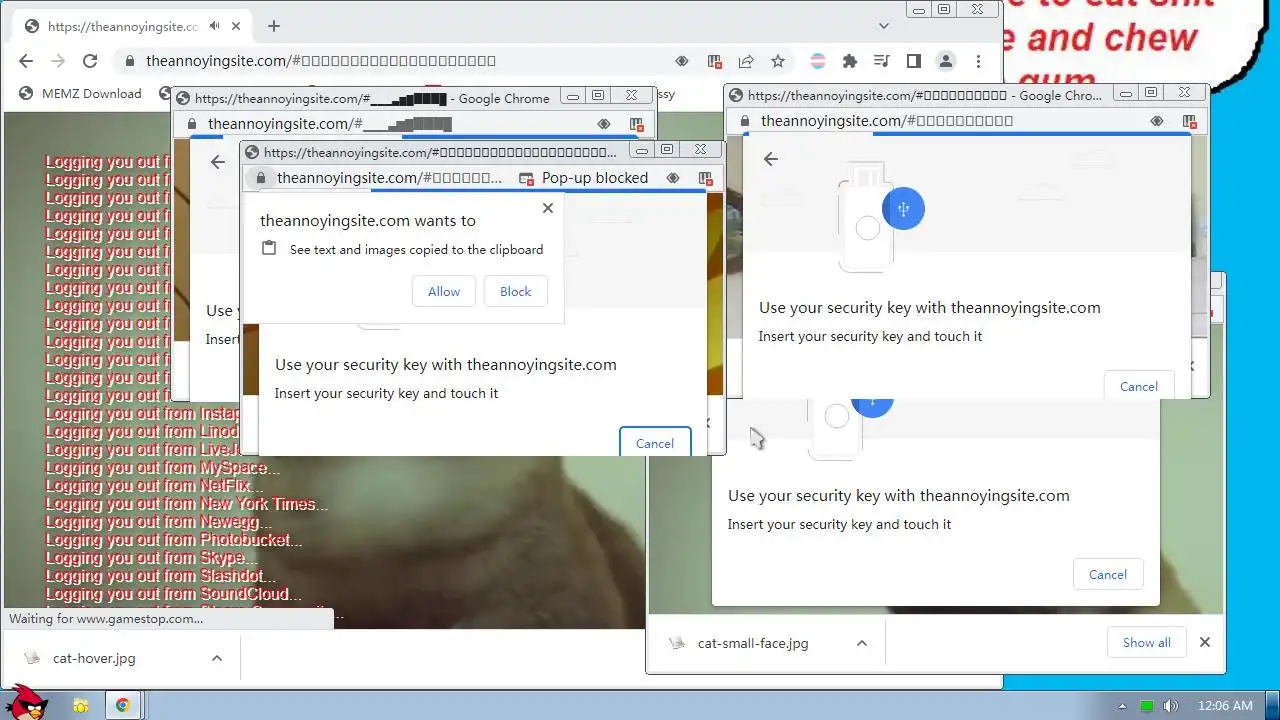Close the download shelf beside Show all
Image resolution: width=1280 pixels, height=720 pixels.
1205,642
